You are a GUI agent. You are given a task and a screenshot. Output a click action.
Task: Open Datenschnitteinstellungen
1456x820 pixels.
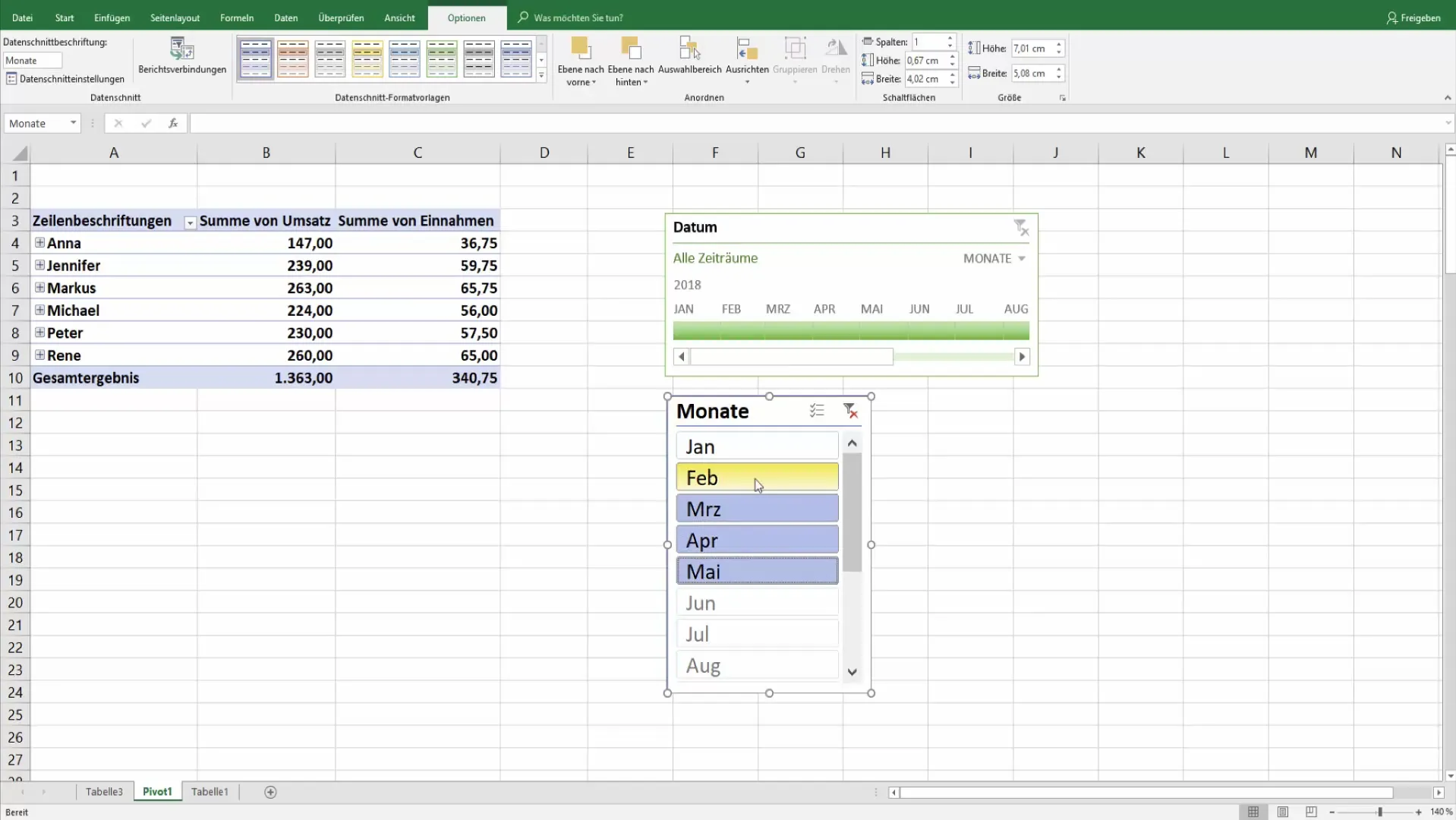click(x=65, y=79)
